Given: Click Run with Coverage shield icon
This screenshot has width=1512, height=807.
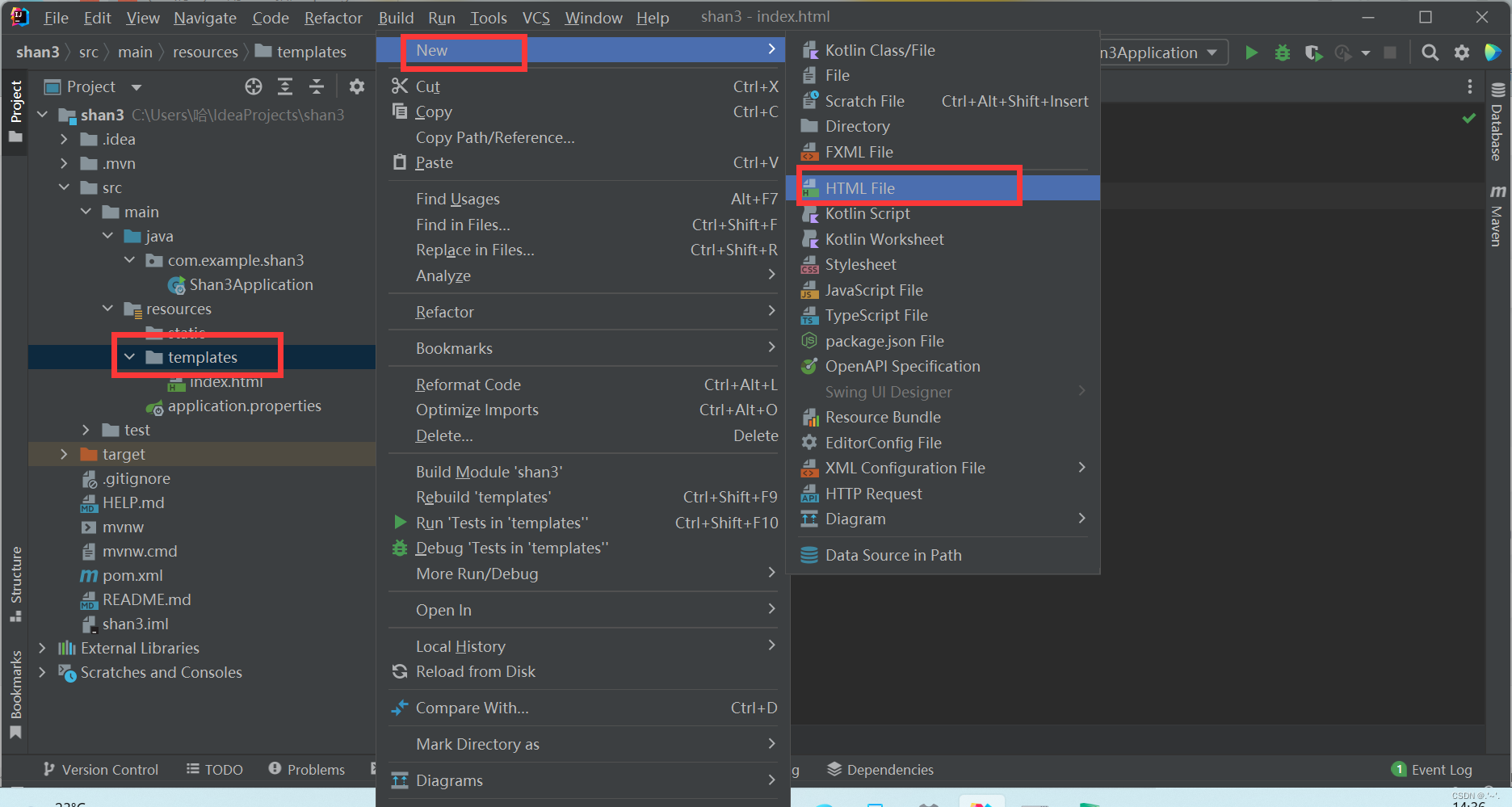Looking at the screenshot, I should [x=1313, y=53].
